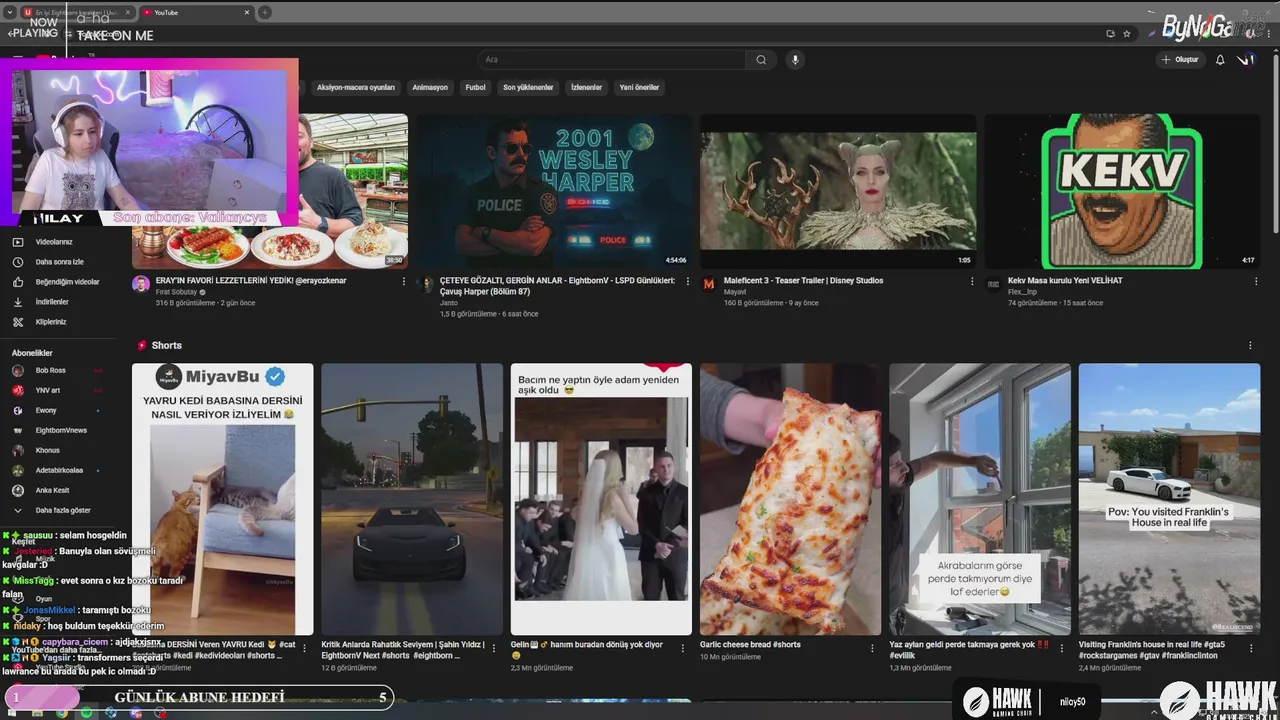This screenshot has width=1280, height=720.
Task: Open Ewony subscription channel
Action: [46, 410]
